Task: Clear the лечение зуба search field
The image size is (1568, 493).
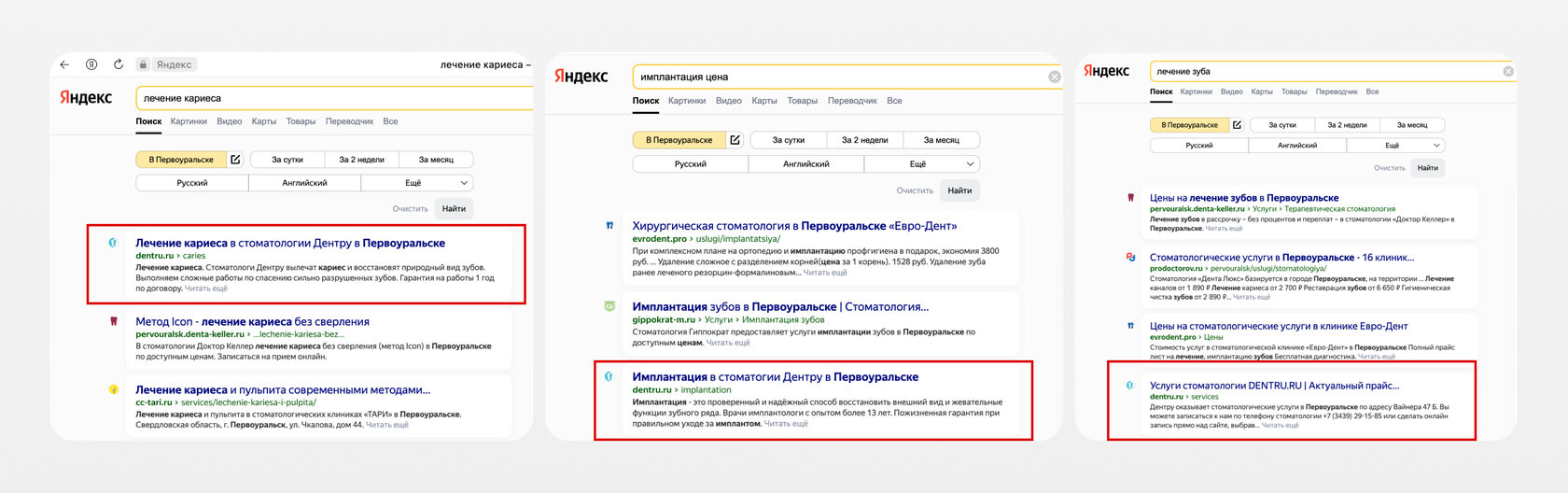Action: pos(1508,71)
